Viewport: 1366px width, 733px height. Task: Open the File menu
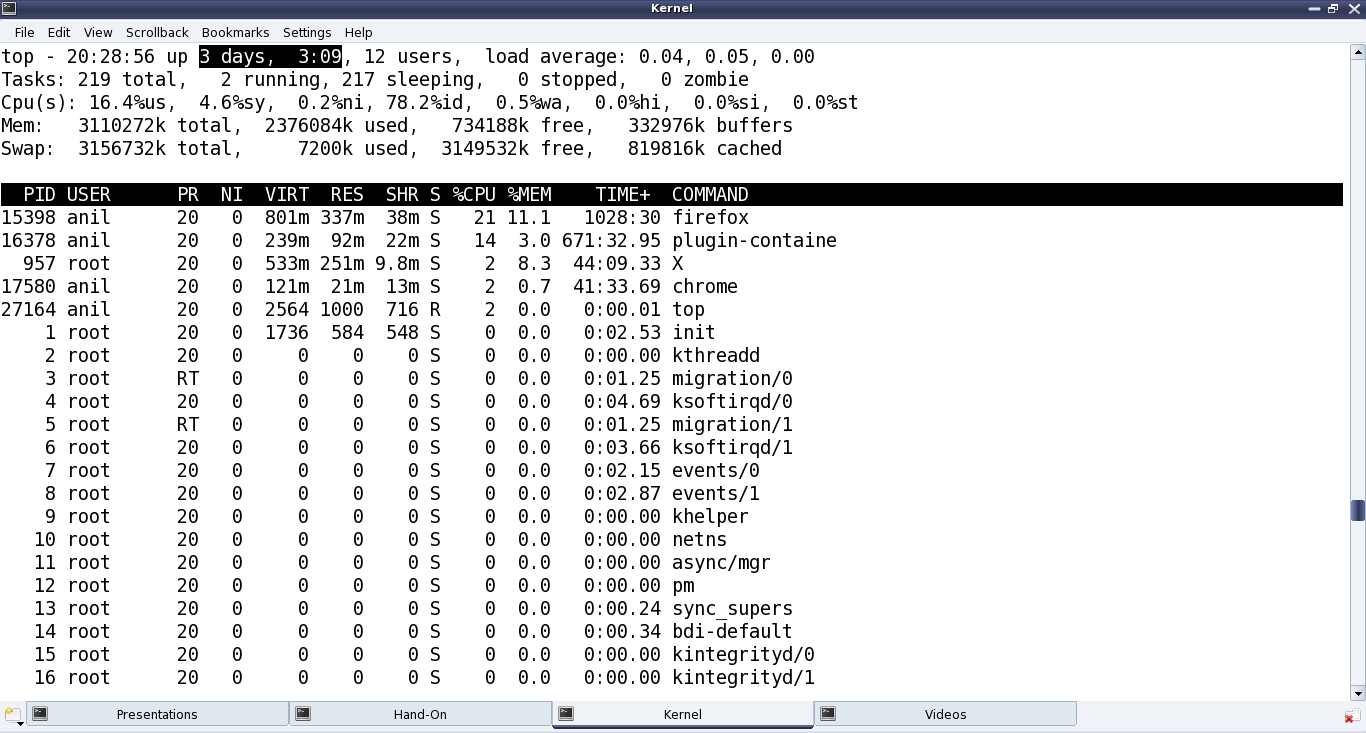(x=24, y=32)
